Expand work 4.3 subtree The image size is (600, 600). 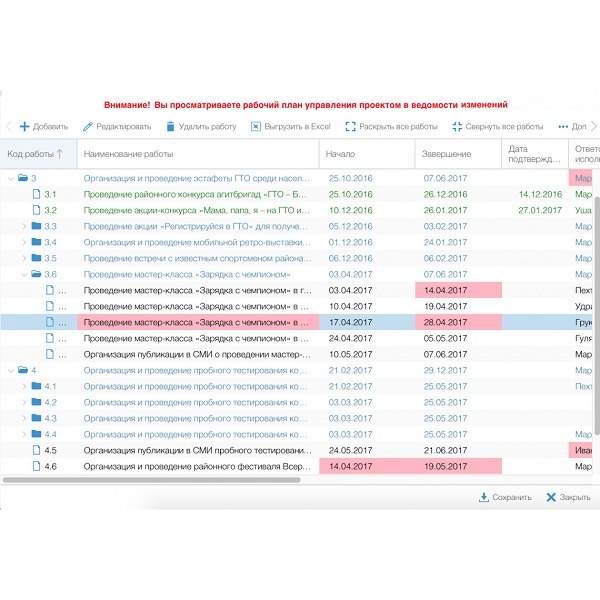pyautogui.click(x=24, y=418)
